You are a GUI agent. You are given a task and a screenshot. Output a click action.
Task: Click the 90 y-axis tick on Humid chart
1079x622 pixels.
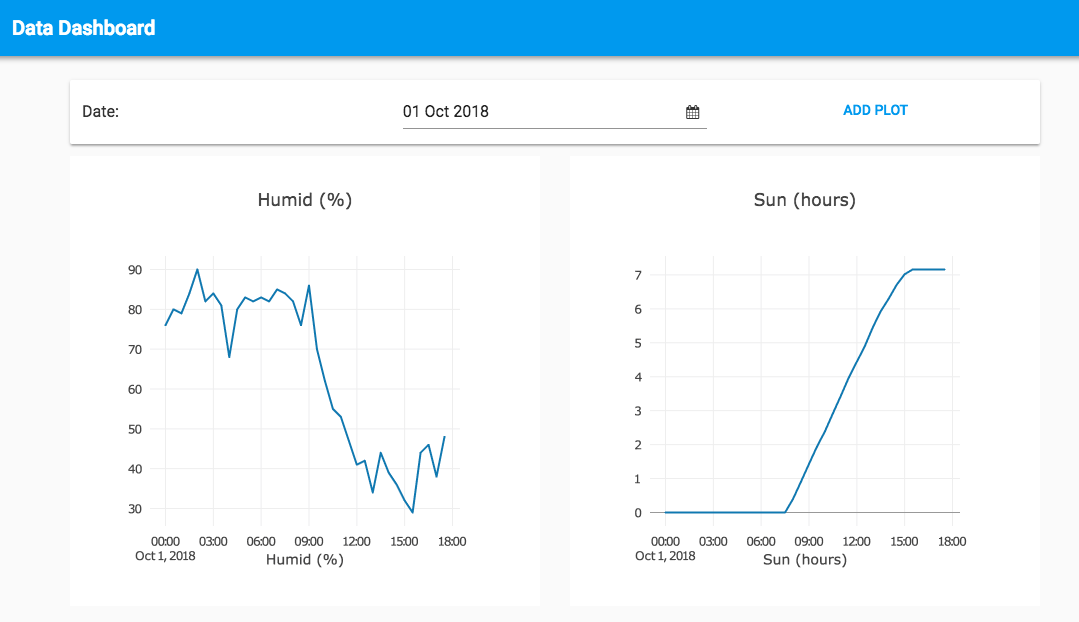[x=134, y=270]
